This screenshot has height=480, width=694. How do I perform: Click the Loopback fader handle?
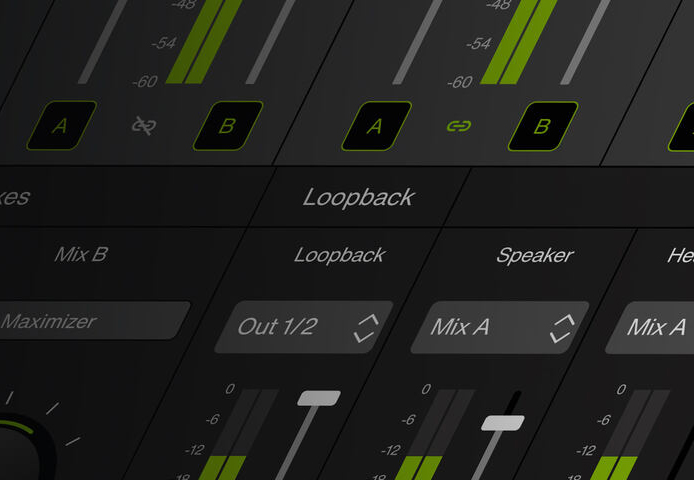(x=319, y=398)
